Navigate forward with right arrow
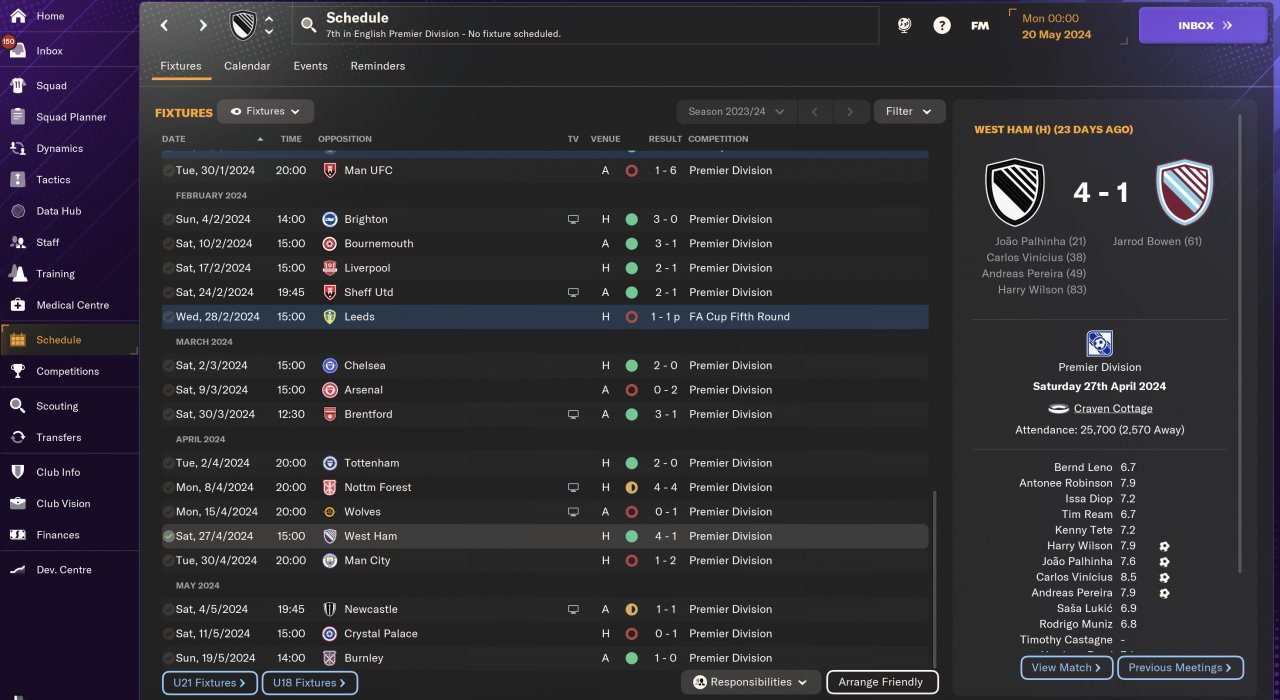 203,26
